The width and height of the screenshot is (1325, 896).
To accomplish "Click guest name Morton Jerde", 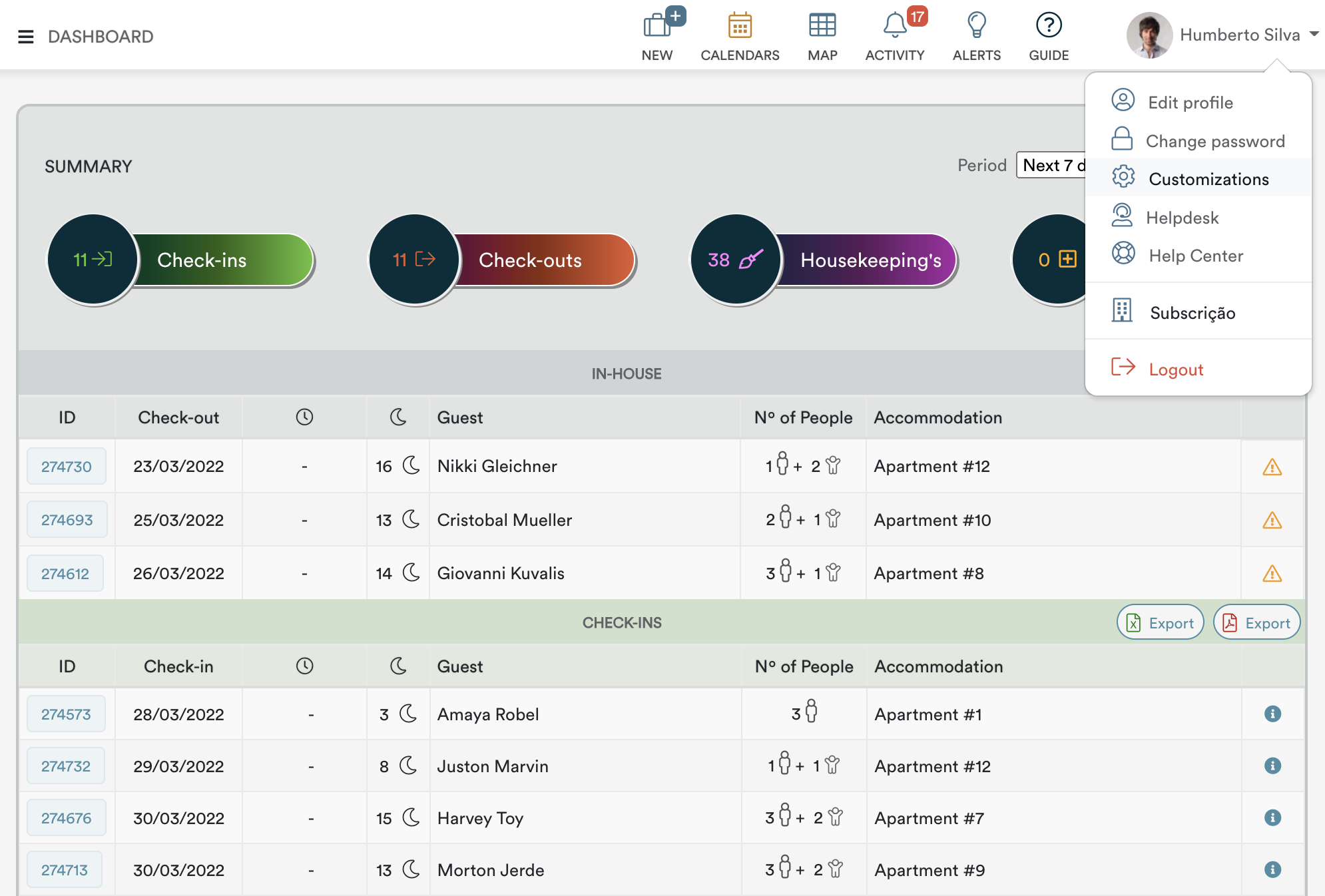I will click(491, 870).
